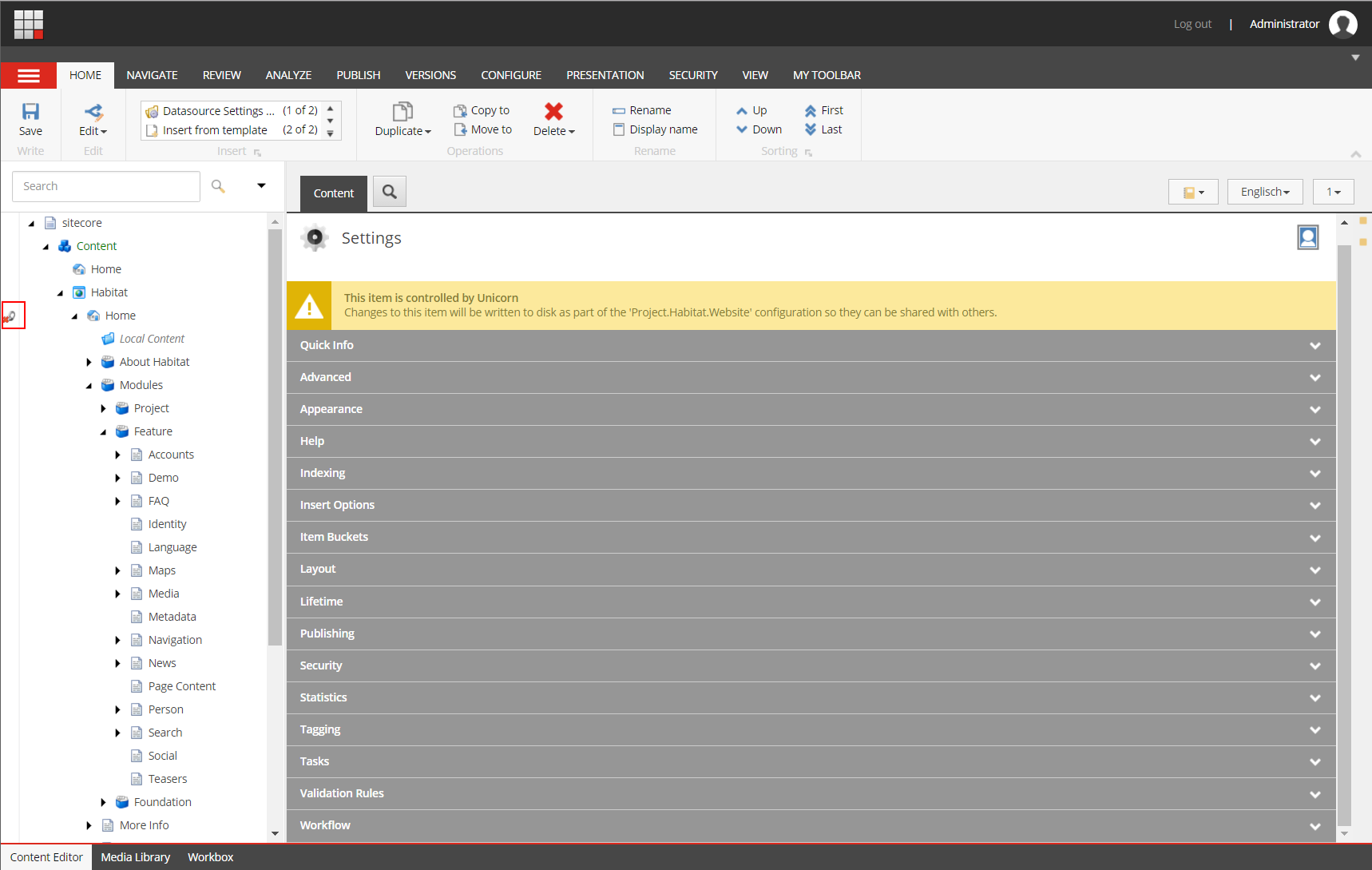Open the PRESENTATION ribbon tab
The height and width of the screenshot is (870, 1372).
605,75
